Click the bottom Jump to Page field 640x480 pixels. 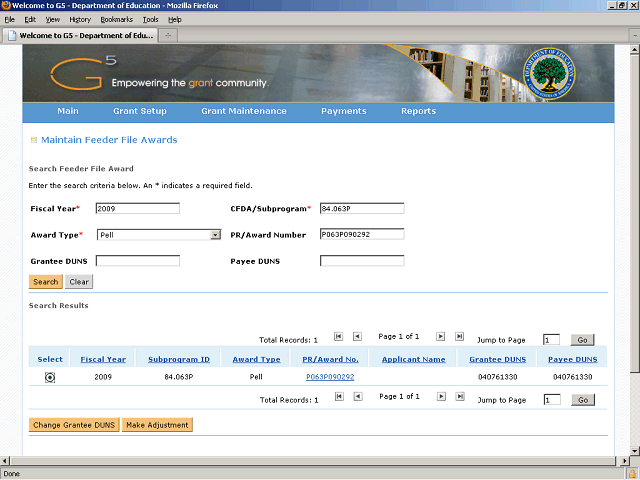[552, 400]
